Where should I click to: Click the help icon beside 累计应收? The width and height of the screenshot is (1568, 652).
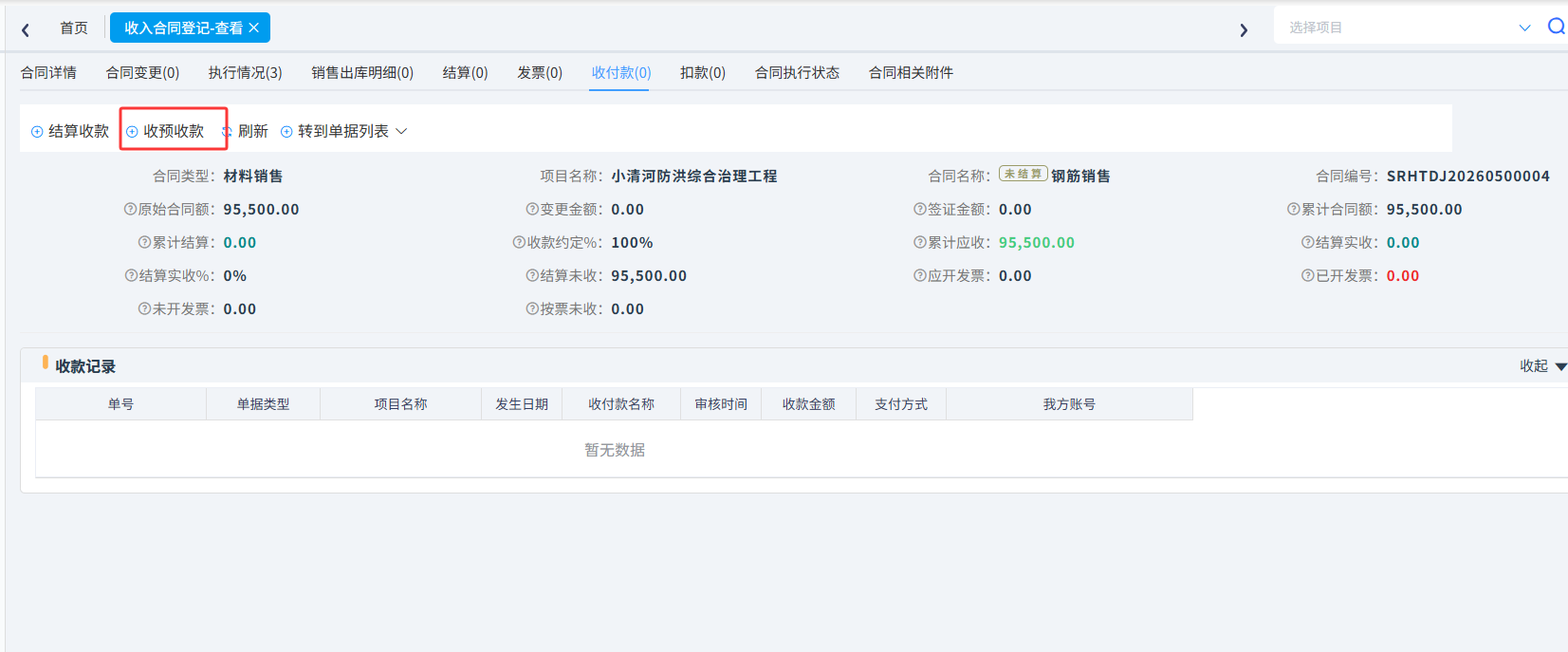coord(919,242)
